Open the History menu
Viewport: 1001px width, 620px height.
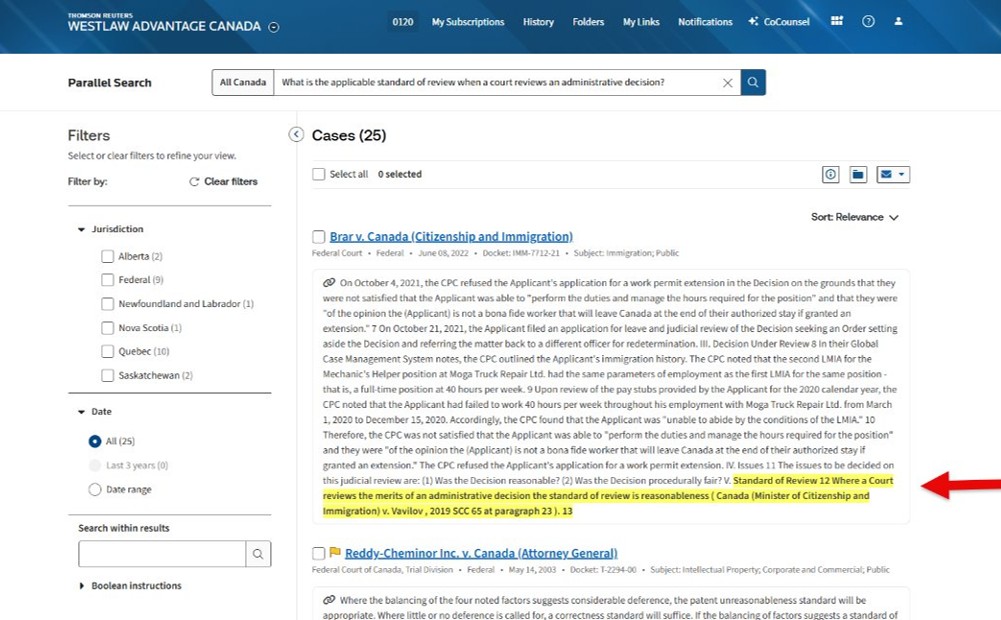pyautogui.click(x=538, y=22)
